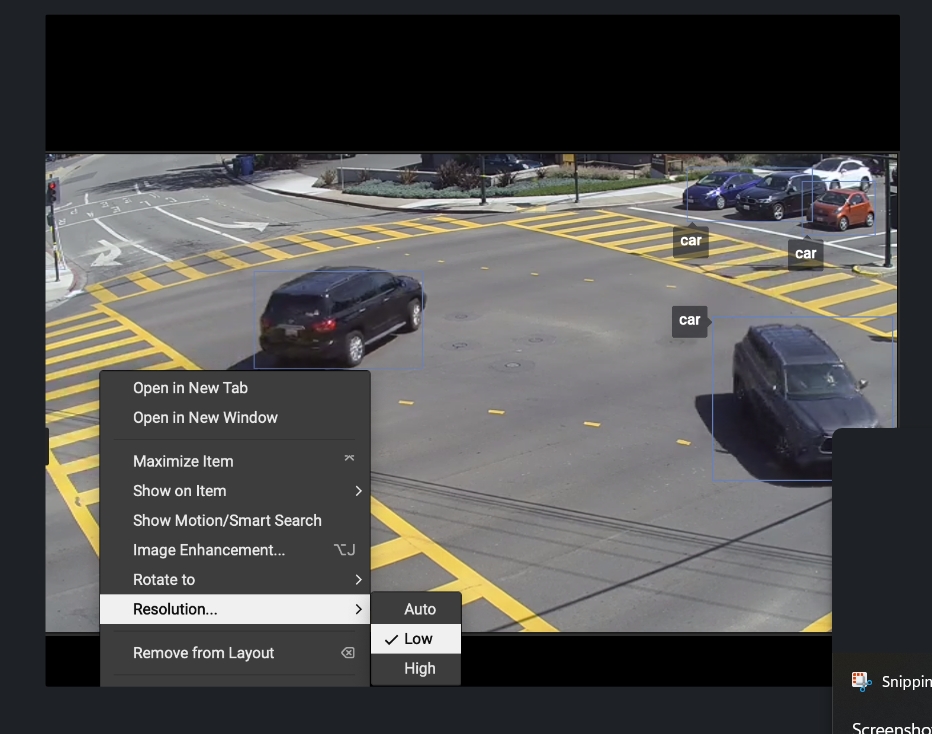Click the car tag beneath the orange parked car
The image size is (932, 734).
coord(805,254)
